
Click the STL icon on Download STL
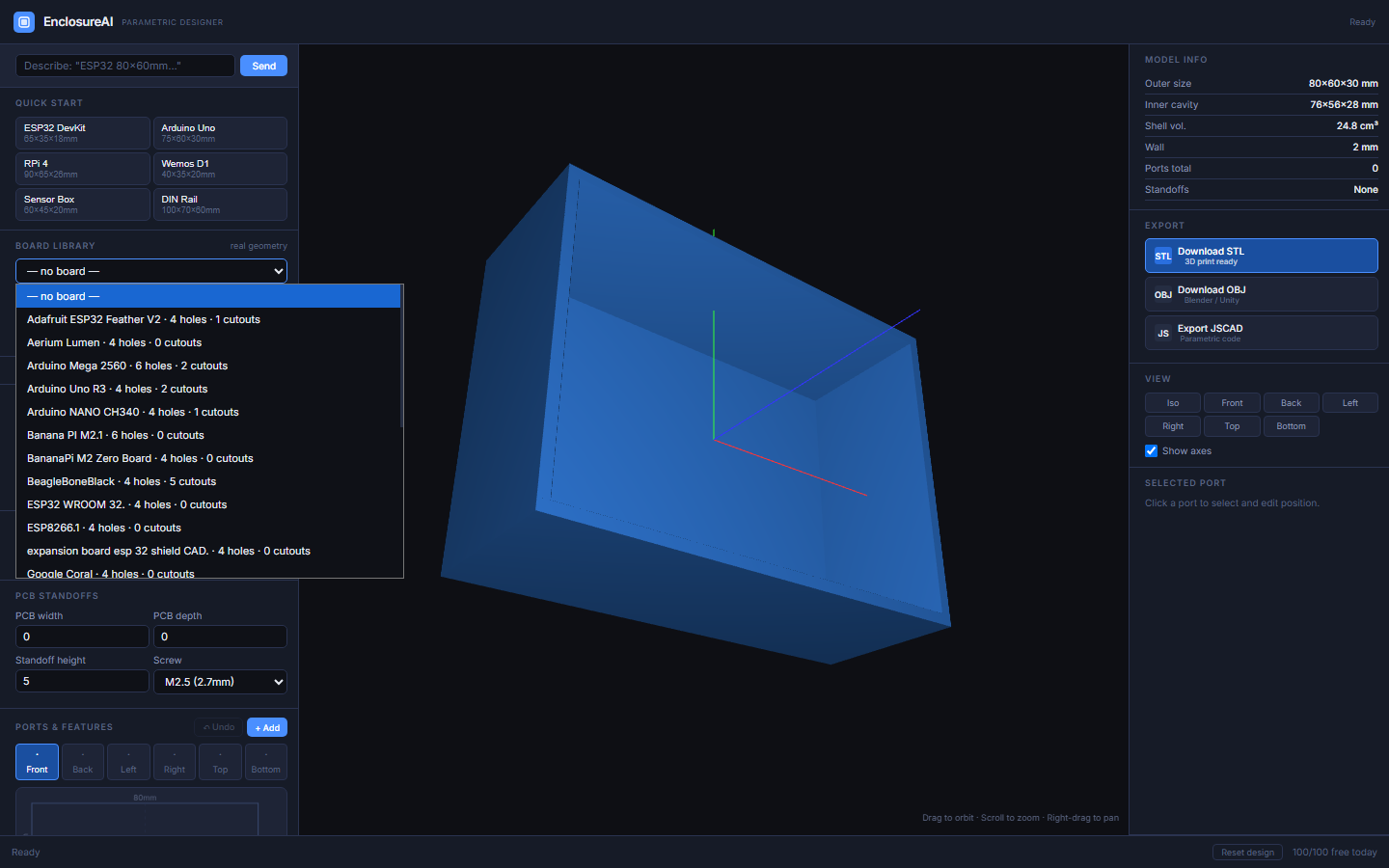(1163, 257)
